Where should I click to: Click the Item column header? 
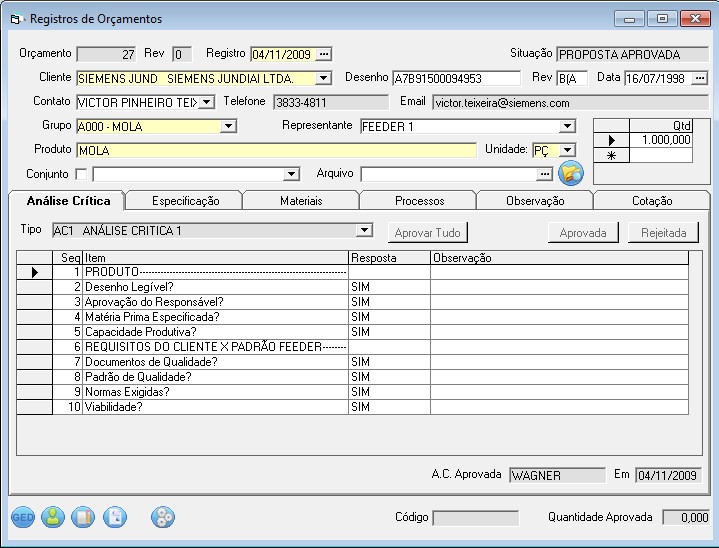click(216, 258)
